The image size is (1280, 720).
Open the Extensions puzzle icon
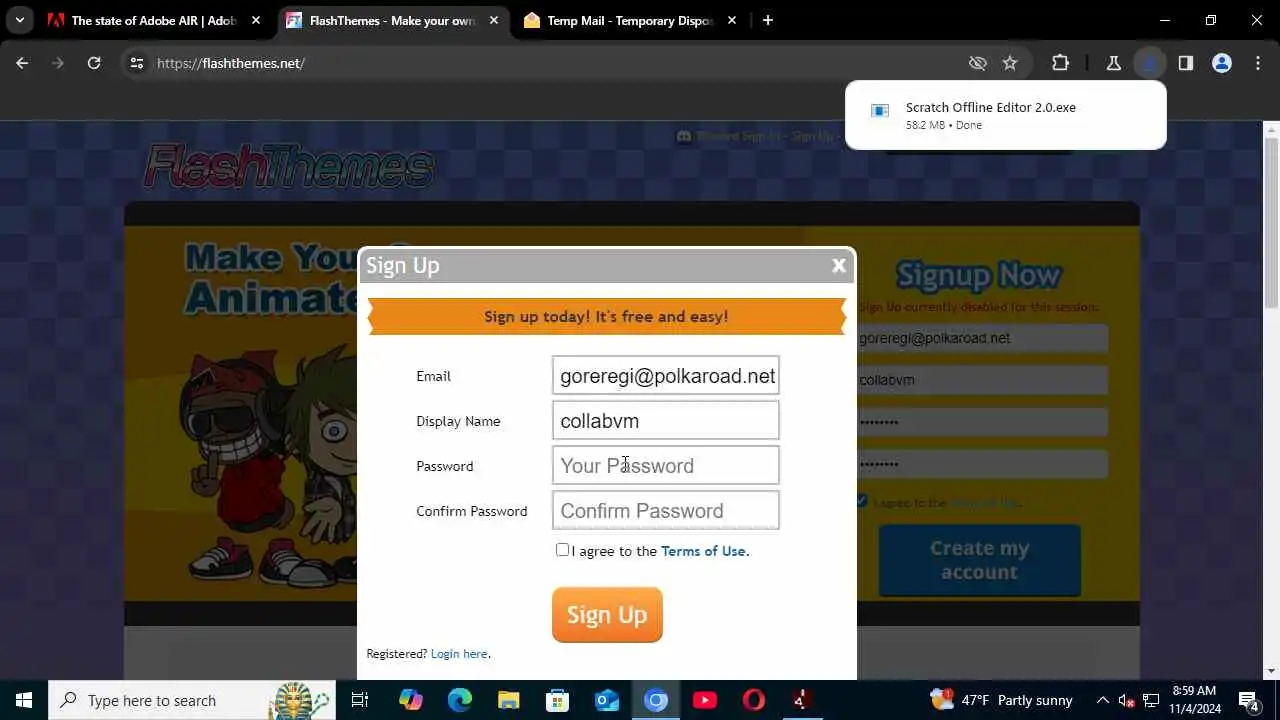click(x=1061, y=63)
